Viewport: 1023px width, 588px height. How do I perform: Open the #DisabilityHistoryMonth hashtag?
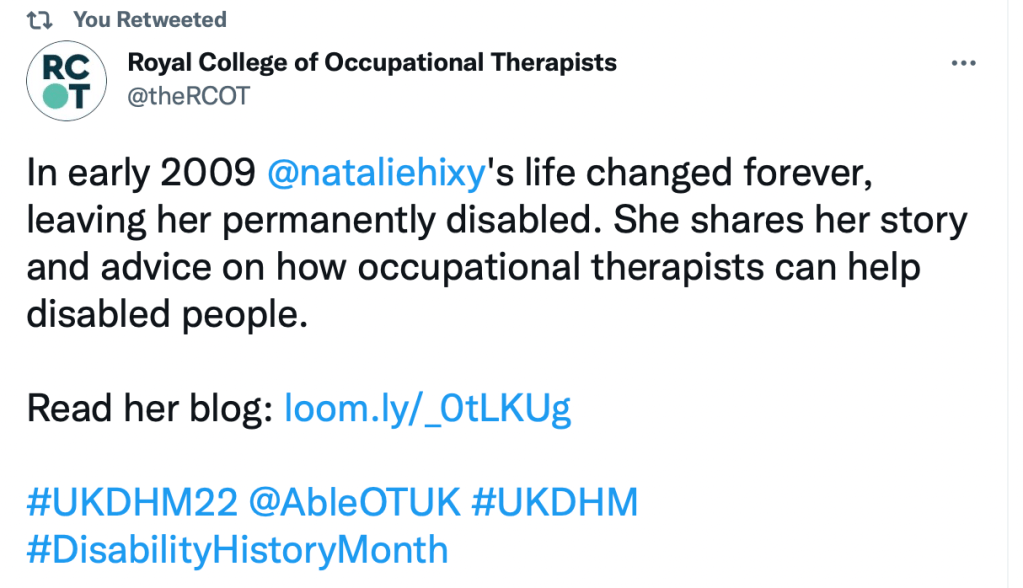[x=237, y=549]
